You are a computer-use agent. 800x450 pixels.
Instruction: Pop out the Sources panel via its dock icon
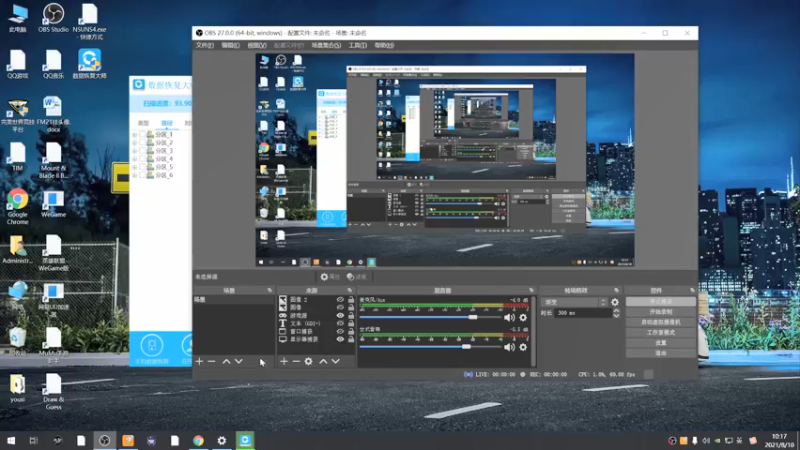[x=349, y=290]
